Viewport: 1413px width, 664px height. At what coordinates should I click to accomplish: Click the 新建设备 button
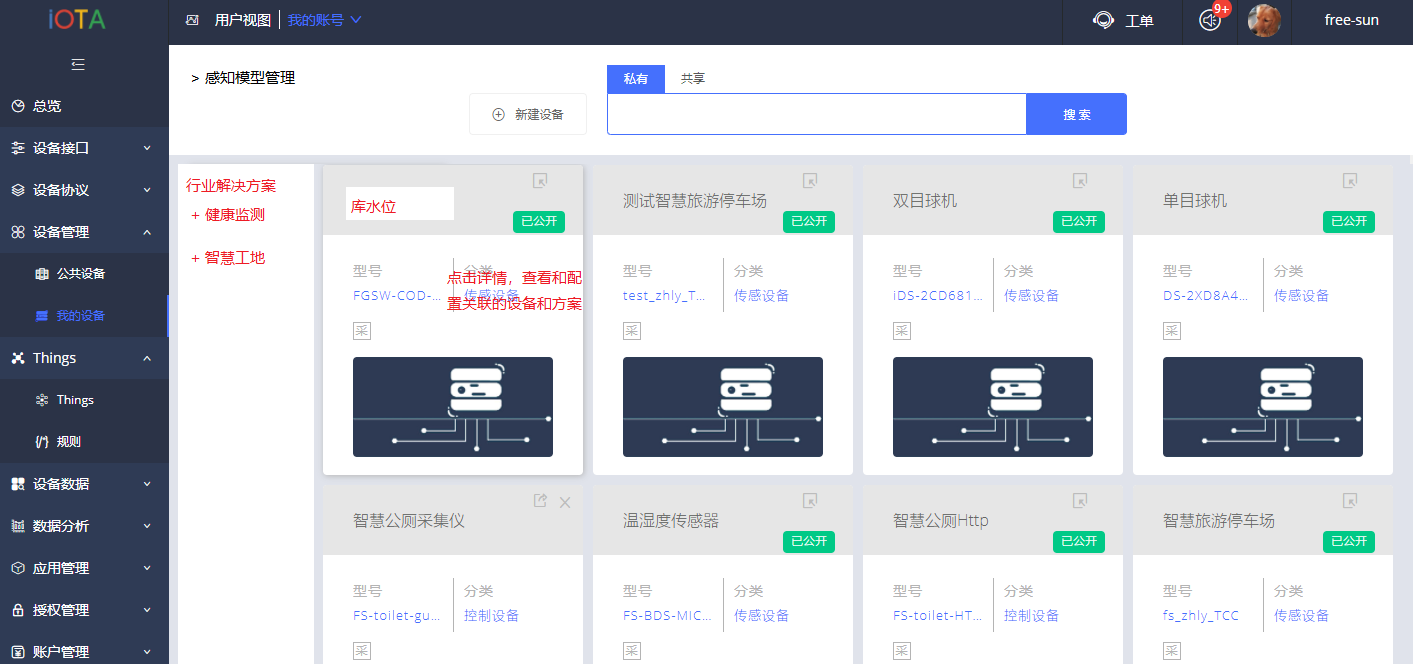pyautogui.click(x=528, y=114)
